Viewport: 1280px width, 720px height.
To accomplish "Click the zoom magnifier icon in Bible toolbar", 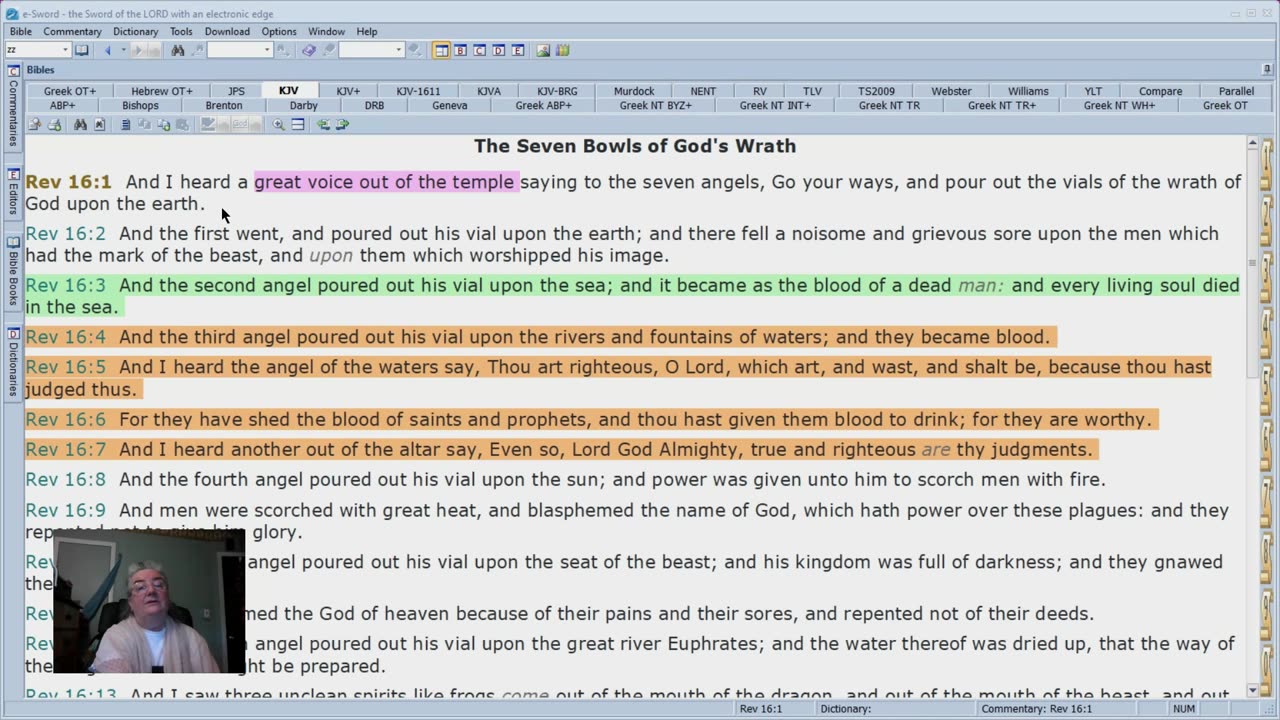I will tap(278, 125).
